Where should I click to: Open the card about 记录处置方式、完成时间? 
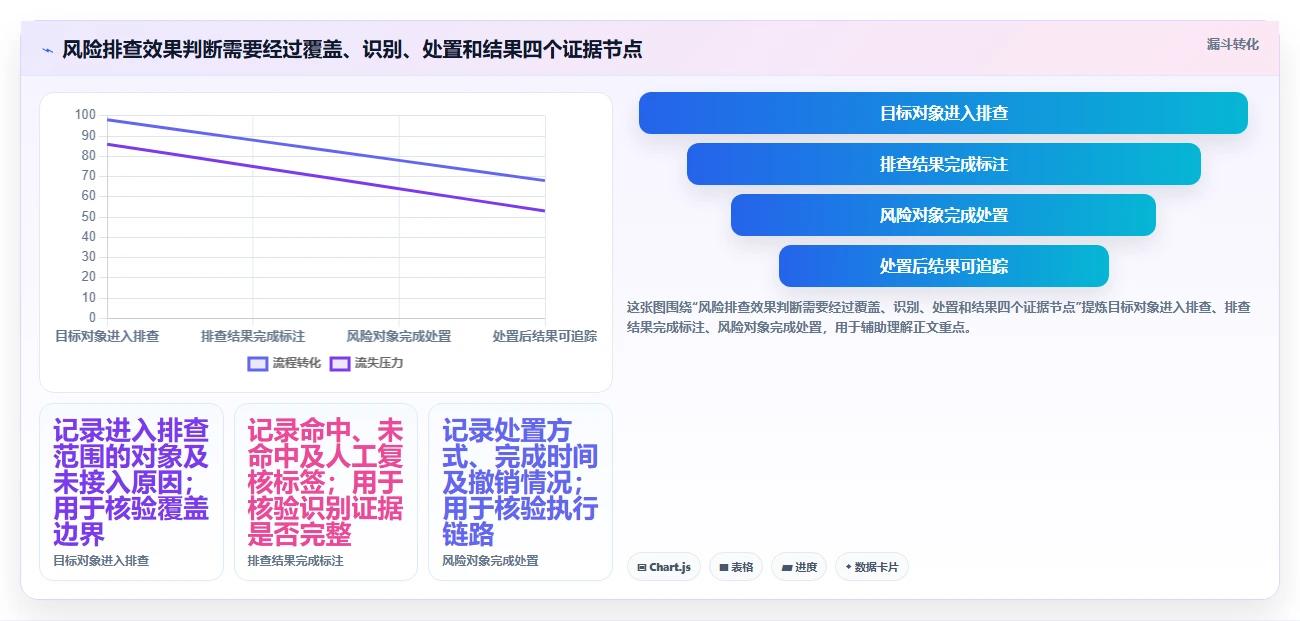(x=520, y=492)
